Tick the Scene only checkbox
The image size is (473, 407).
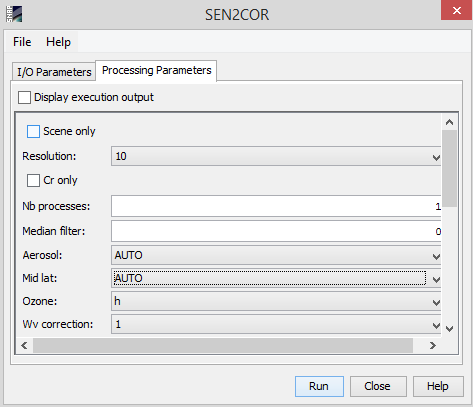coord(33,131)
